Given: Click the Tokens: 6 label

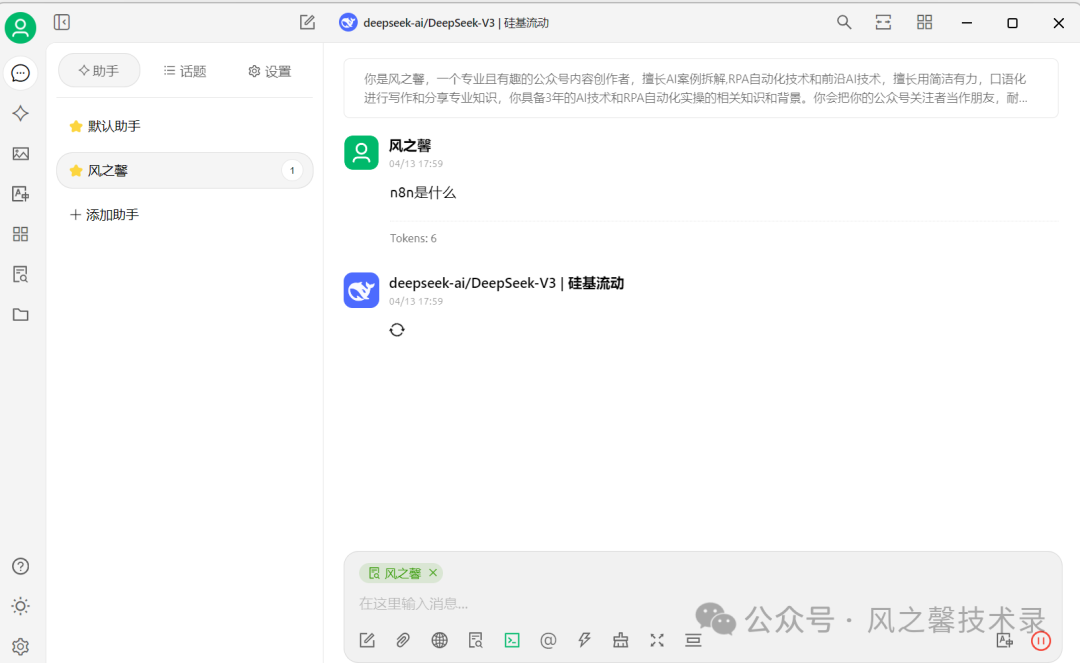Looking at the screenshot, I should (413, 238).
